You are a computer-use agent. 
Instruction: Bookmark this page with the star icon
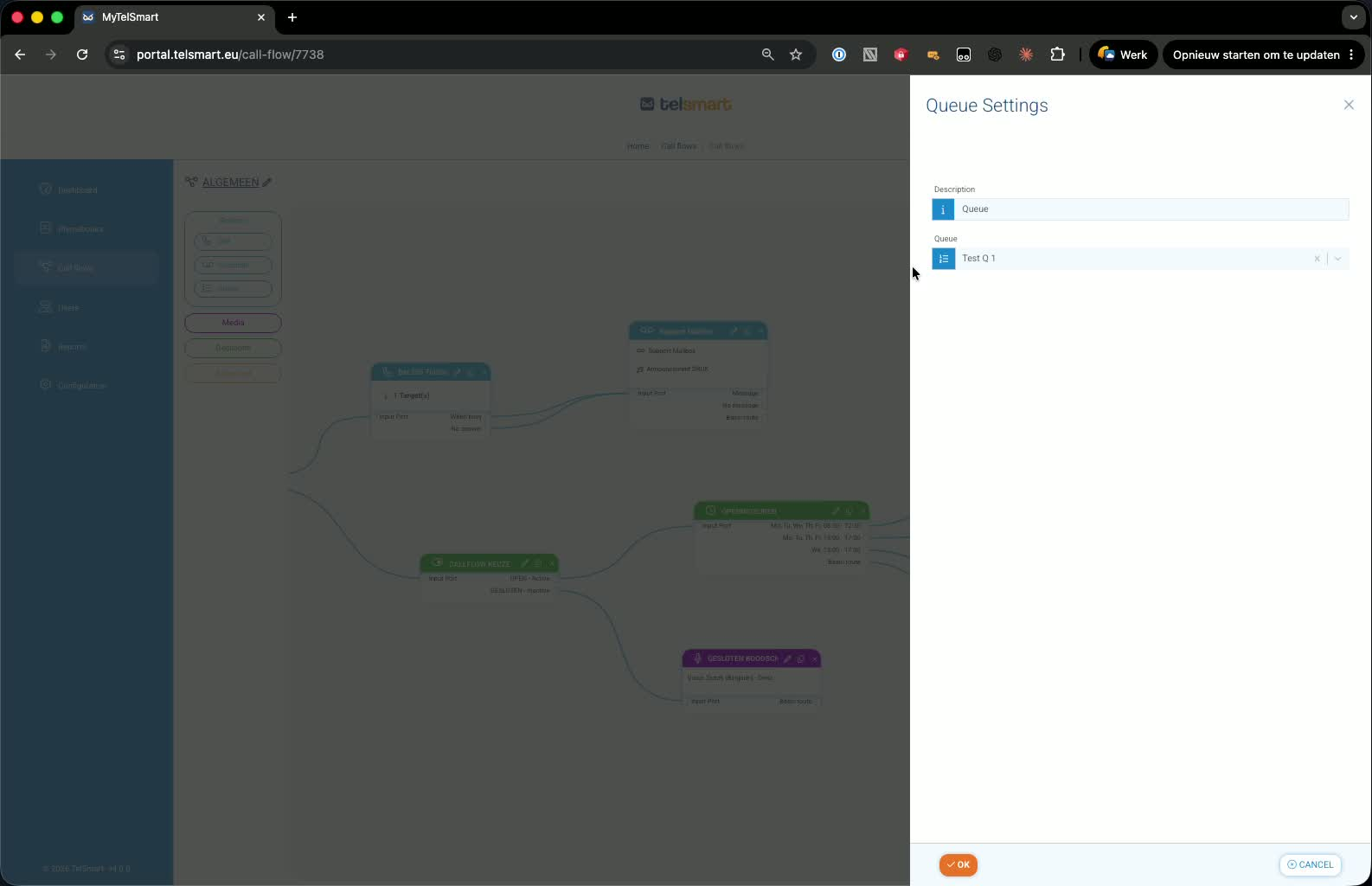796,55
